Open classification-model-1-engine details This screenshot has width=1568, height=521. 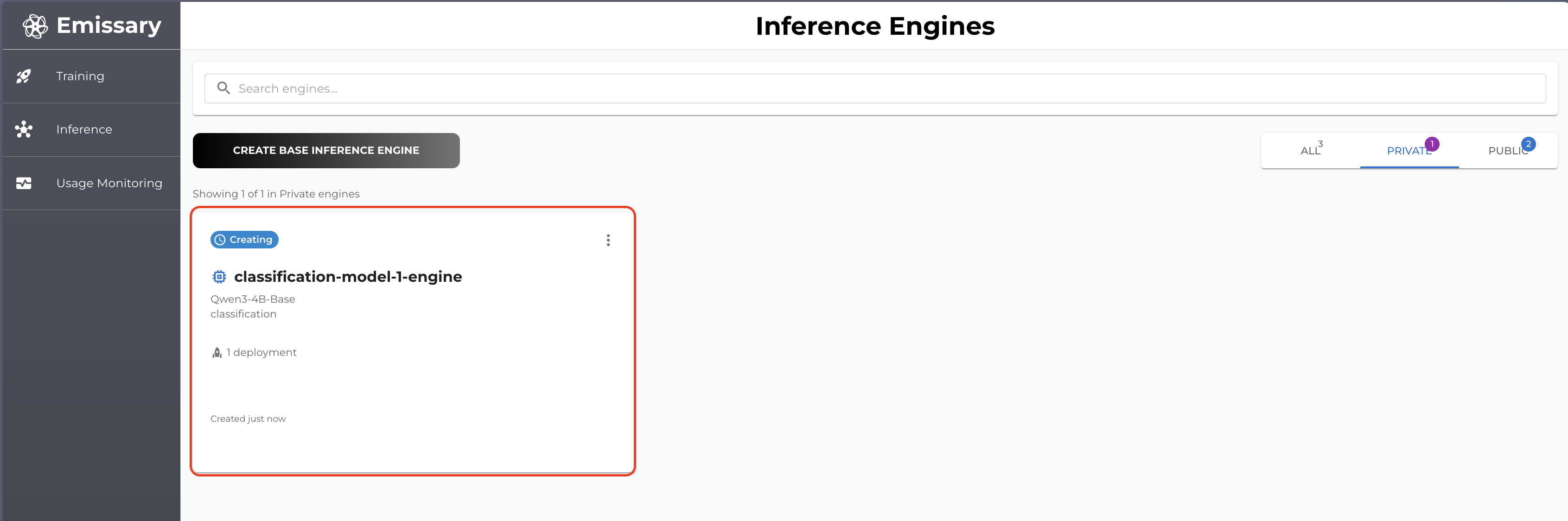pyautogui.click(x=348, y=276)
